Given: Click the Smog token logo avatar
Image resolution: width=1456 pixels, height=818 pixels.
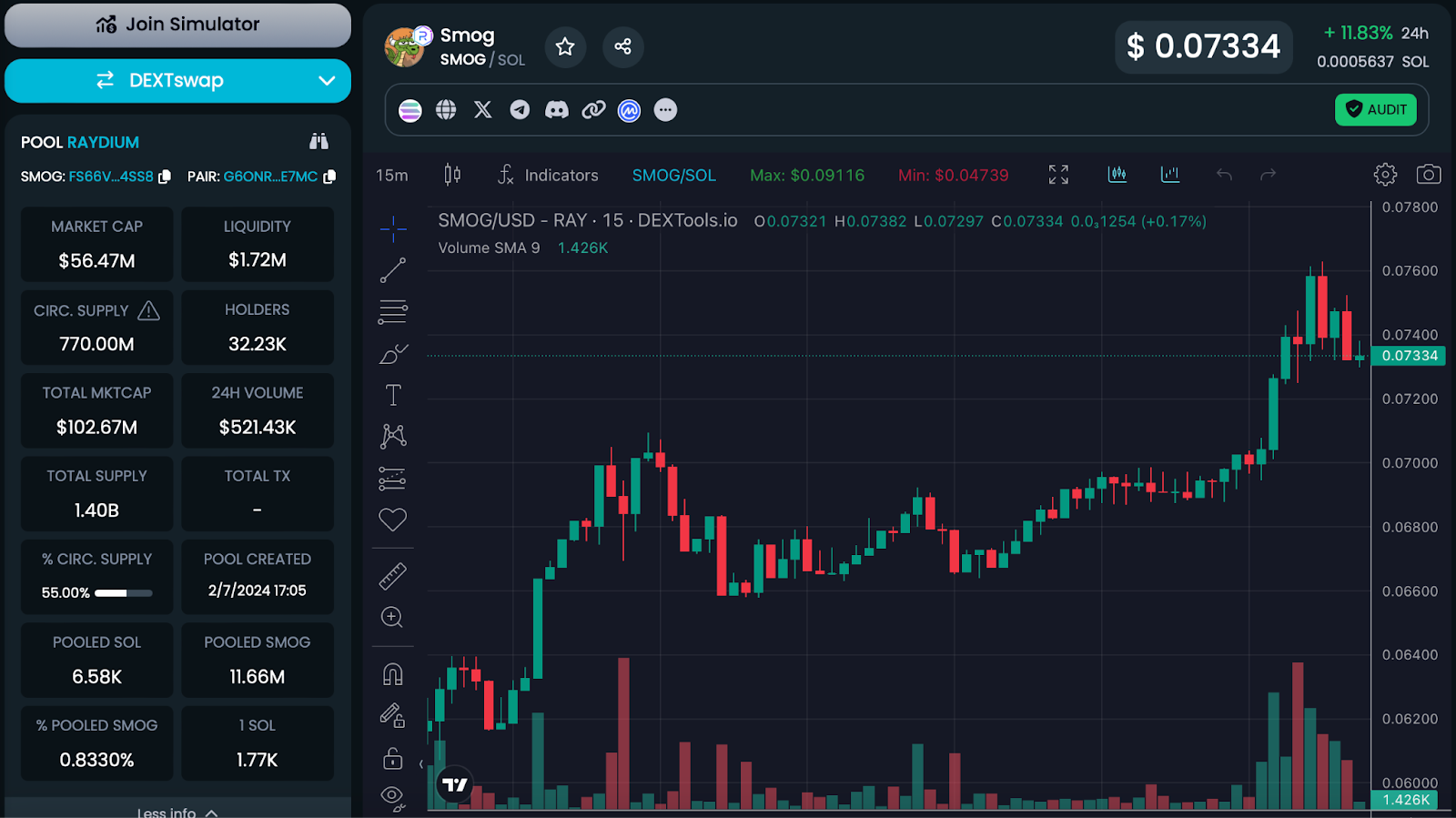Looking at the screenshot, I should [x=405, y=47].
